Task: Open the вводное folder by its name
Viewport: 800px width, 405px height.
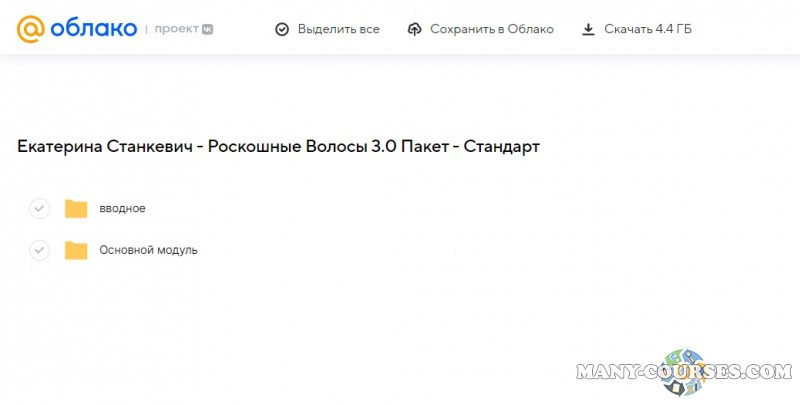Action: click(122, 208)
